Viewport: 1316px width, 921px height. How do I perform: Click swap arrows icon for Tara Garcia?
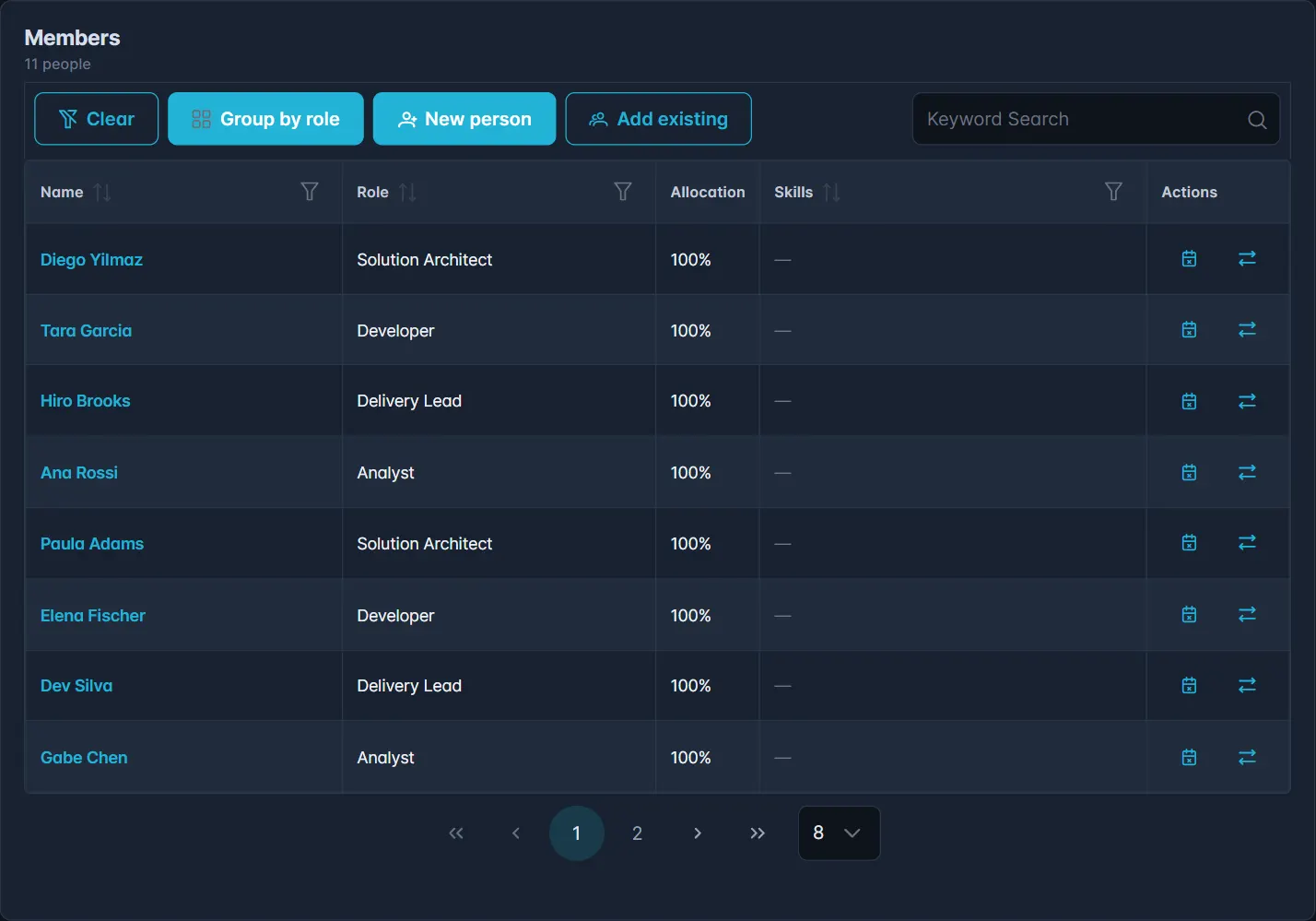[x=1247, y=330]
